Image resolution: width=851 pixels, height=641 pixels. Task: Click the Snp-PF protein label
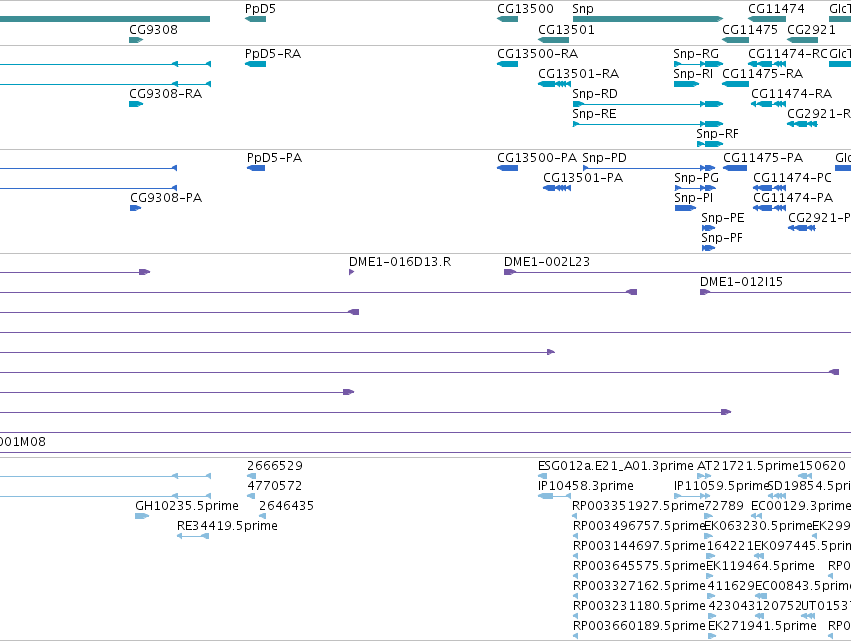click(722, 238)
